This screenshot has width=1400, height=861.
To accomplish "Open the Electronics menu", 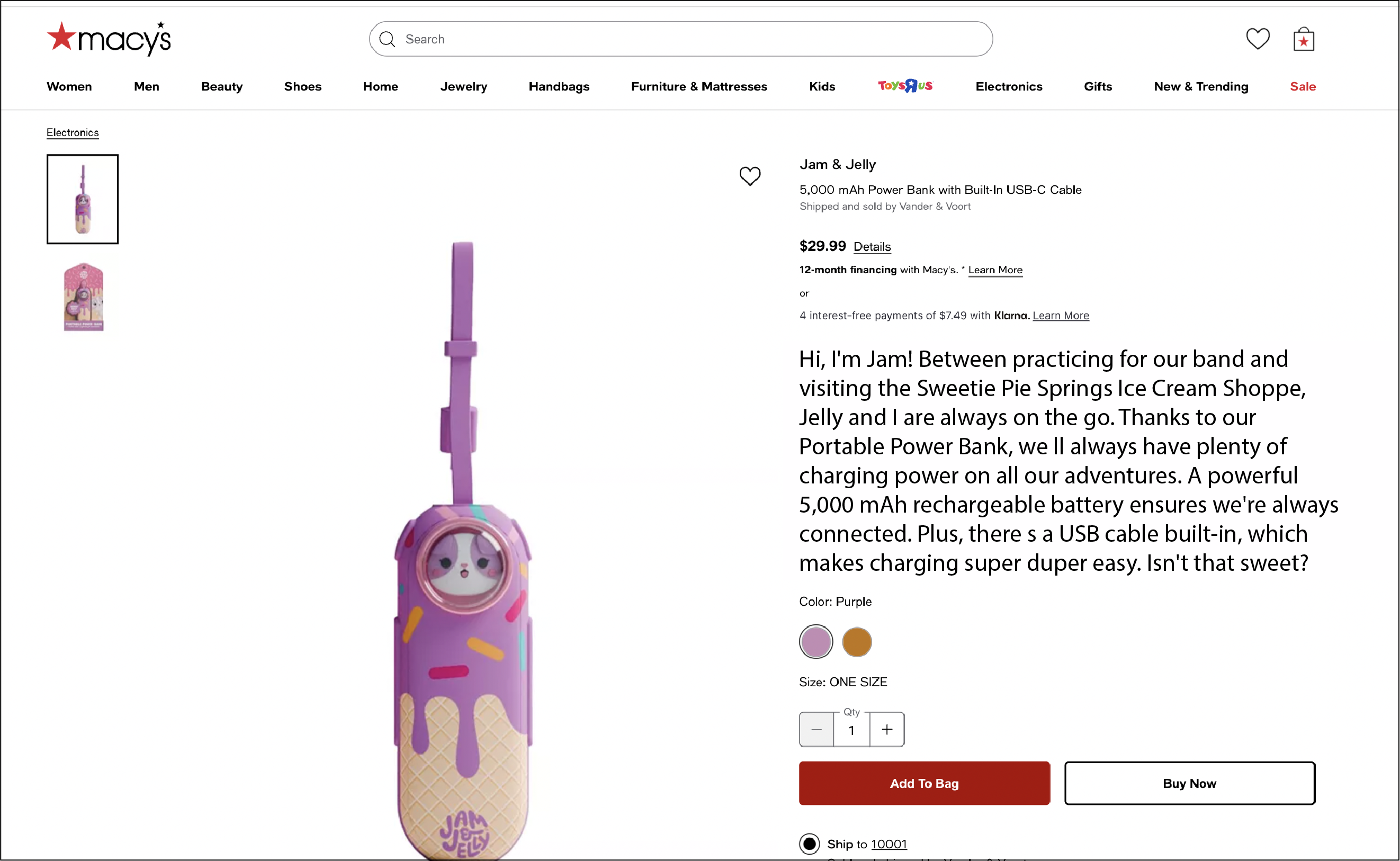I will click(1008, 86).
